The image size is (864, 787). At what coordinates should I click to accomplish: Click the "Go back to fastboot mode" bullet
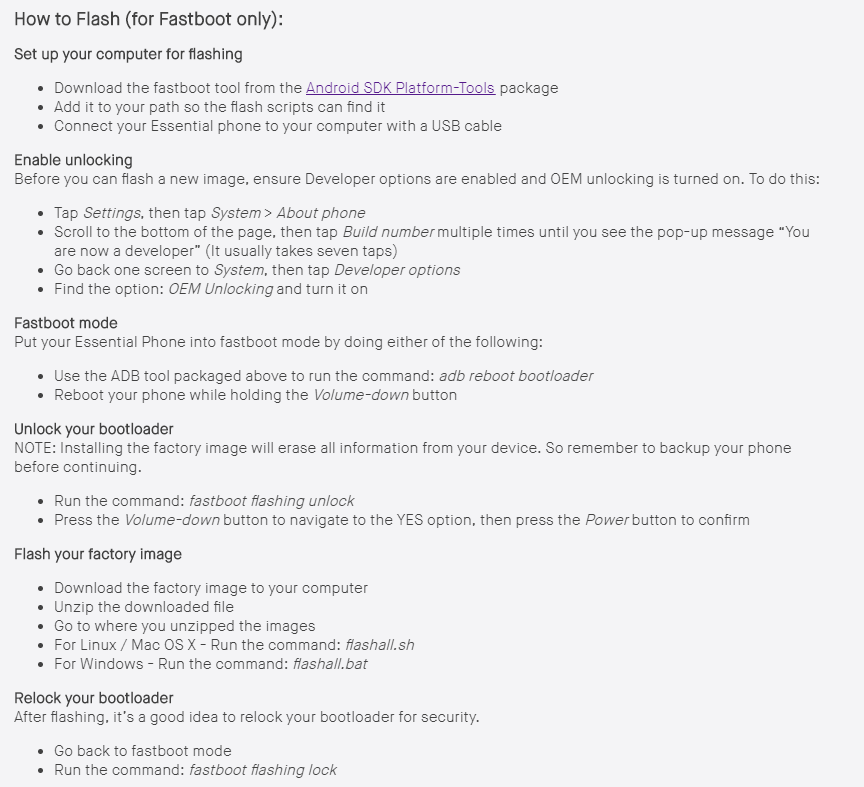pyautogui.click(x=143, y=751)
